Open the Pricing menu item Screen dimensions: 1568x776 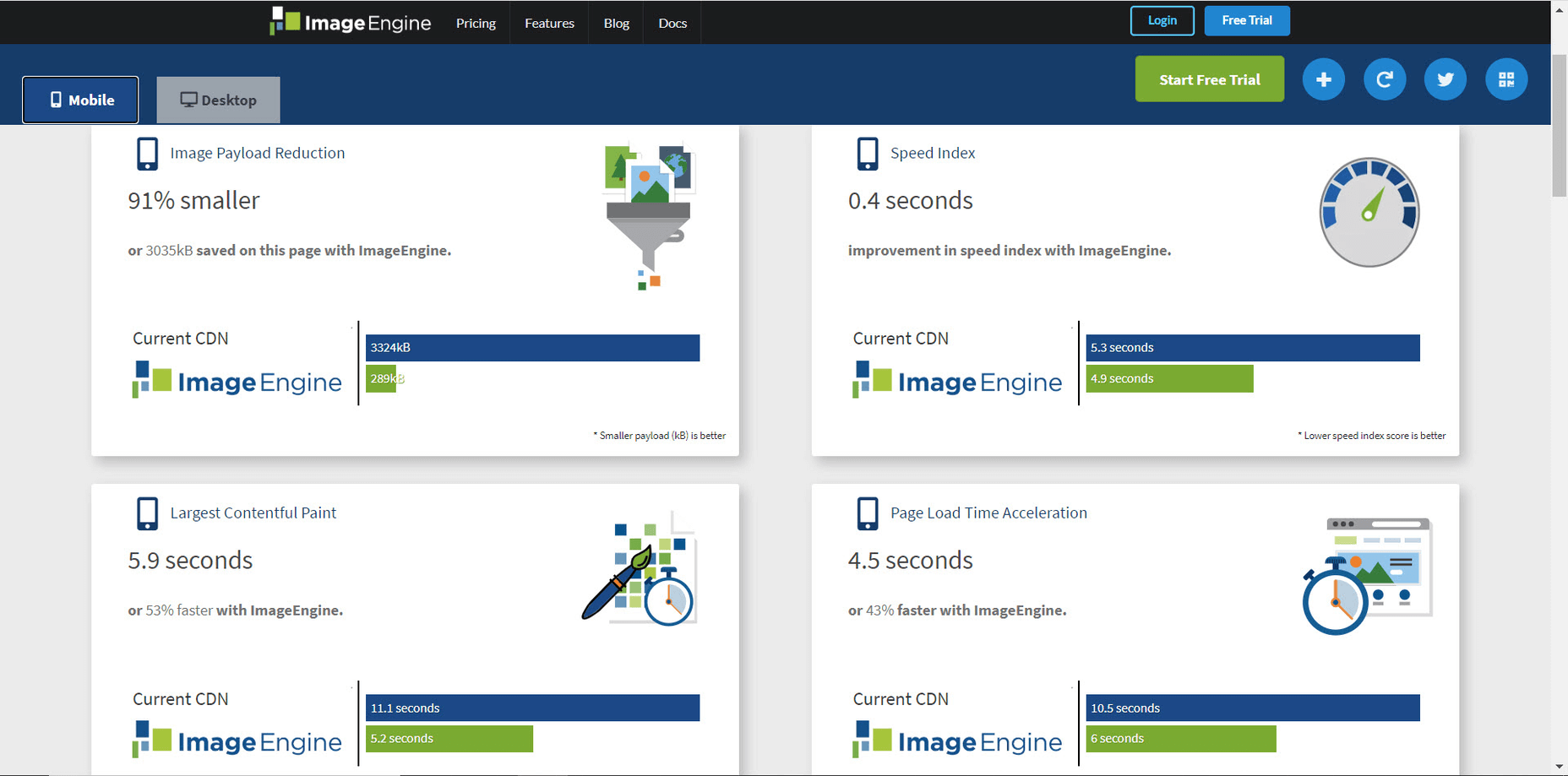(476, 23)
